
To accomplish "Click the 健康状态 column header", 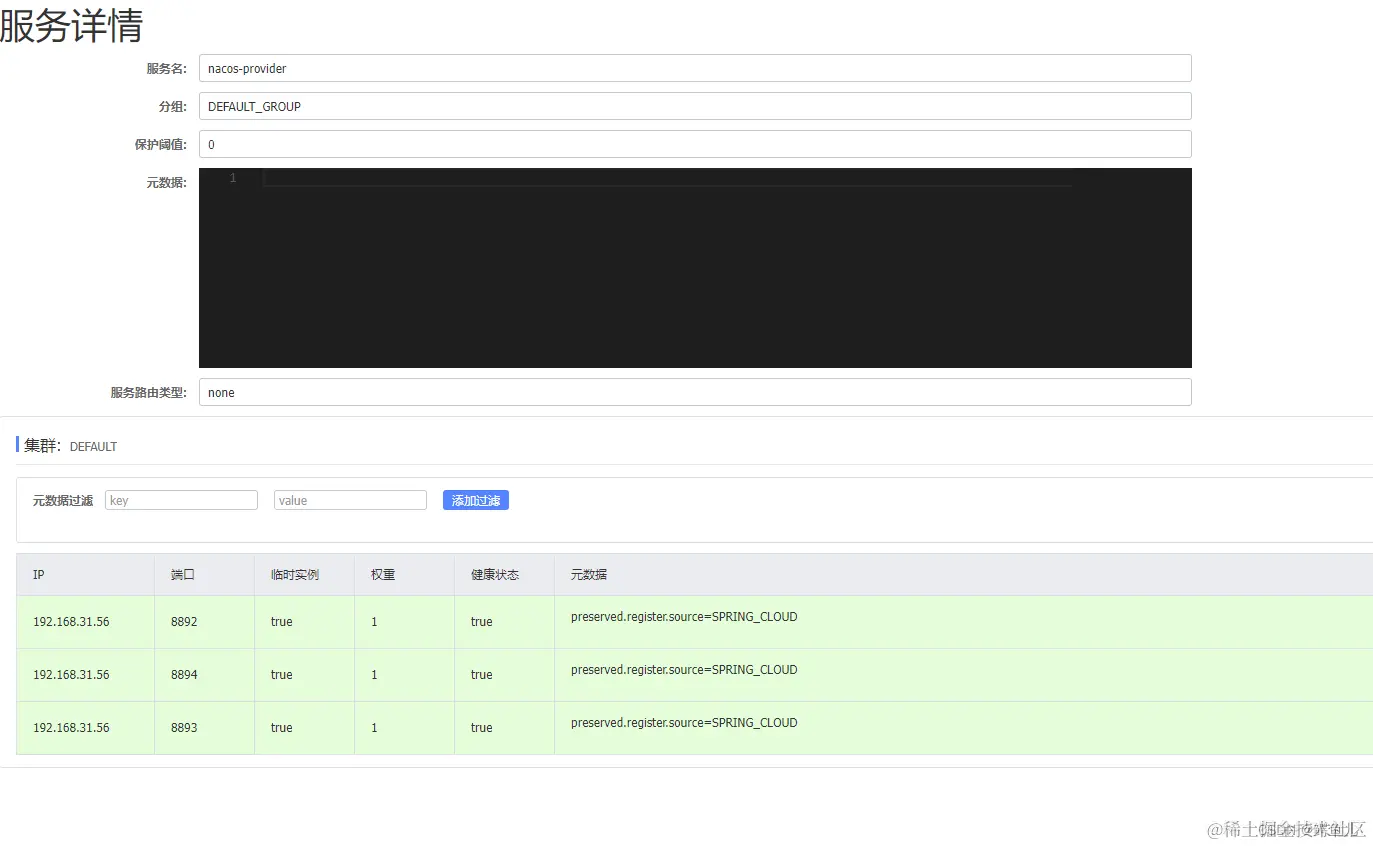I will tap(504, 575).
